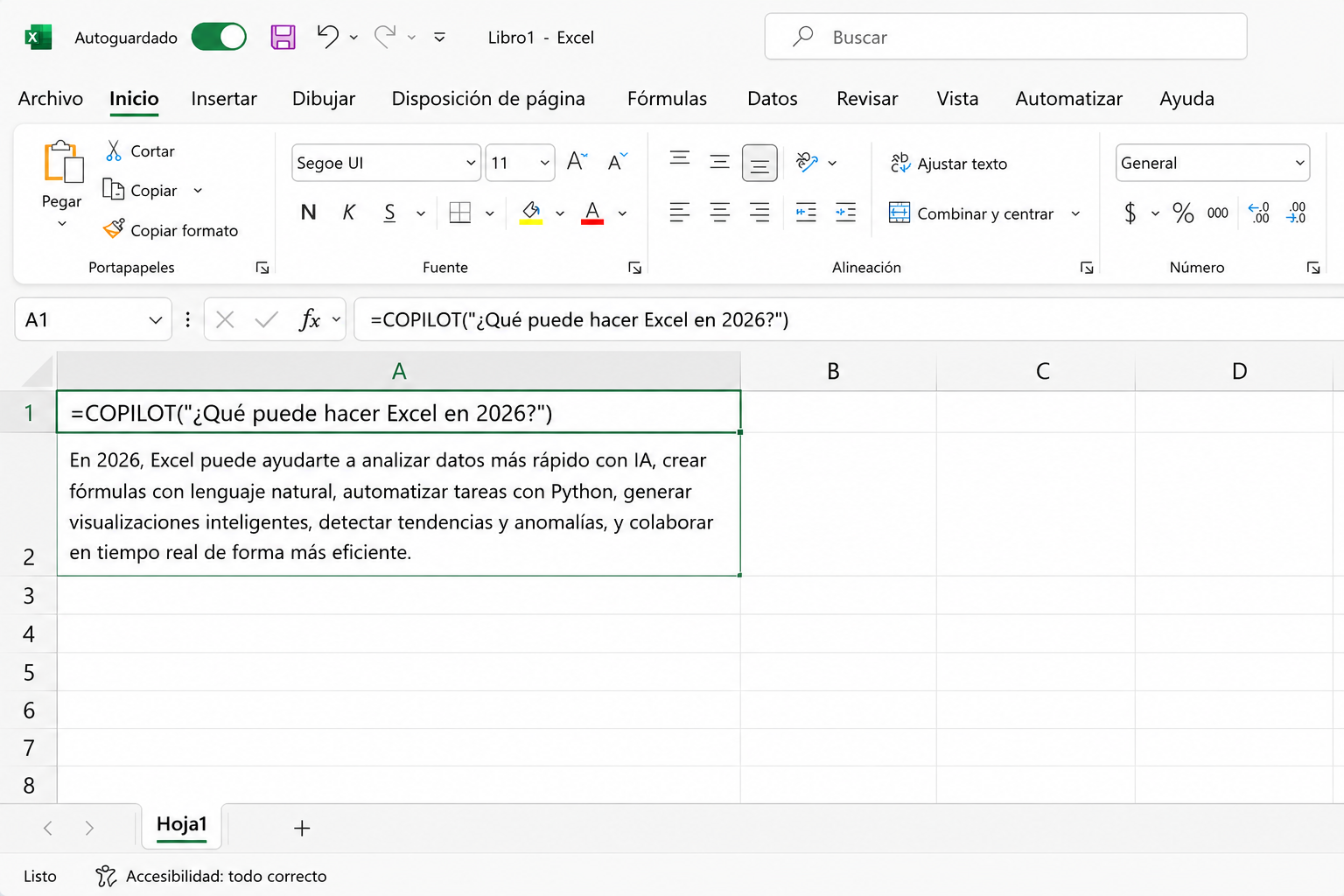Decrease decimal places
Screen dimensions: 1344x896
coord(1296,213)
